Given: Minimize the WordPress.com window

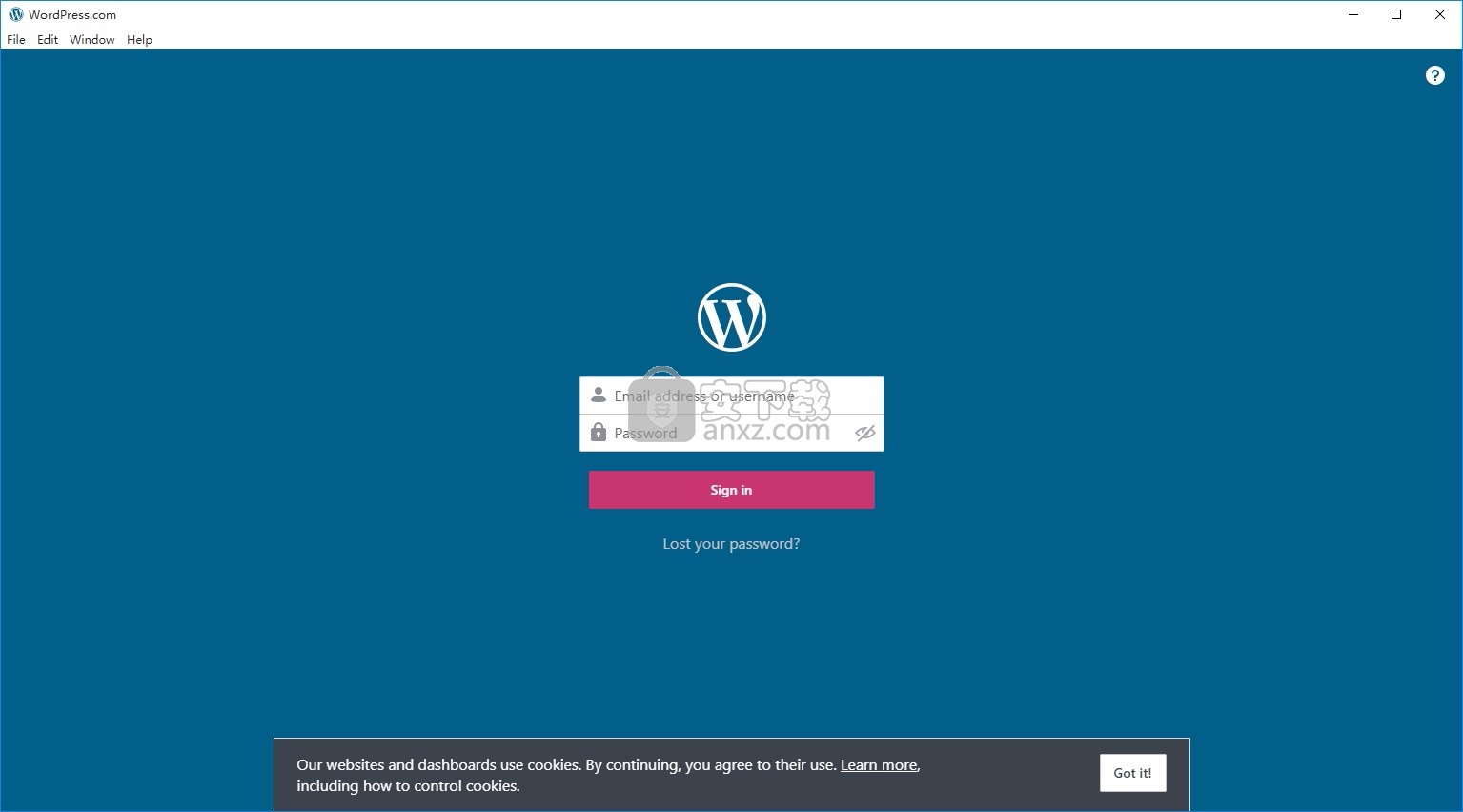Looking at the screenshot, I should (x=1353, y=14).
